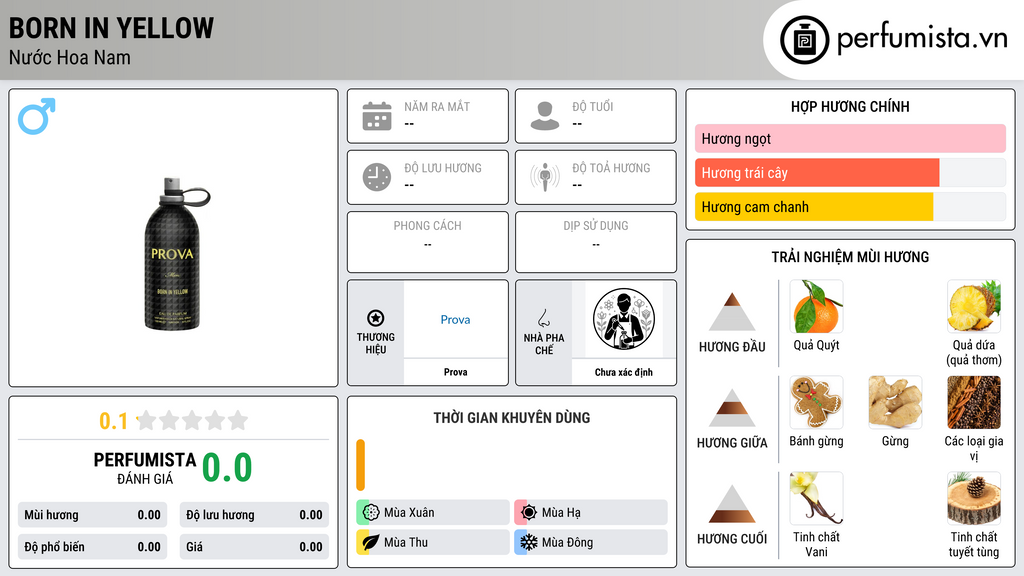Image resolution: width=1024 pixels, height=576 pixels.
Task: Click the Mùa Đông snowflake icon
Action: [529, 542]
